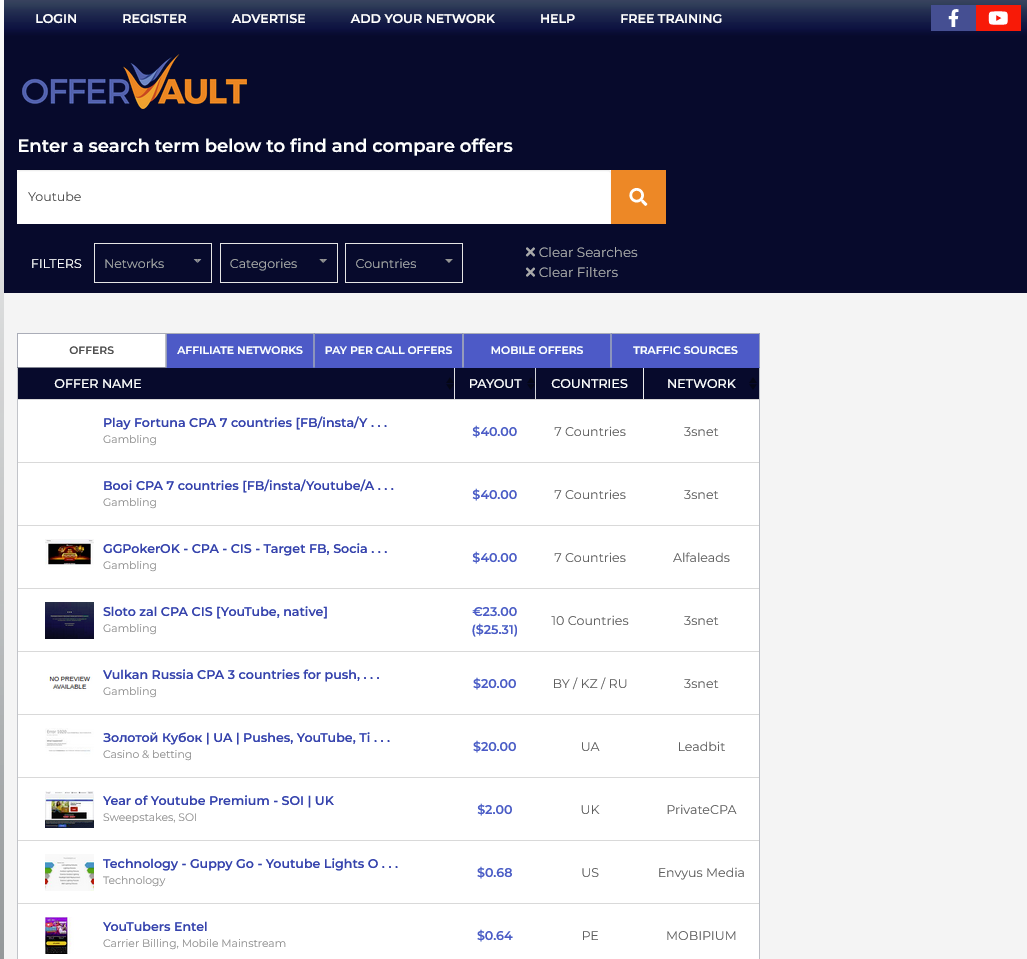This screenshot has width=1027, height=959.
Task: Clear Searches via the X link
Action: [x=581, y=252]
